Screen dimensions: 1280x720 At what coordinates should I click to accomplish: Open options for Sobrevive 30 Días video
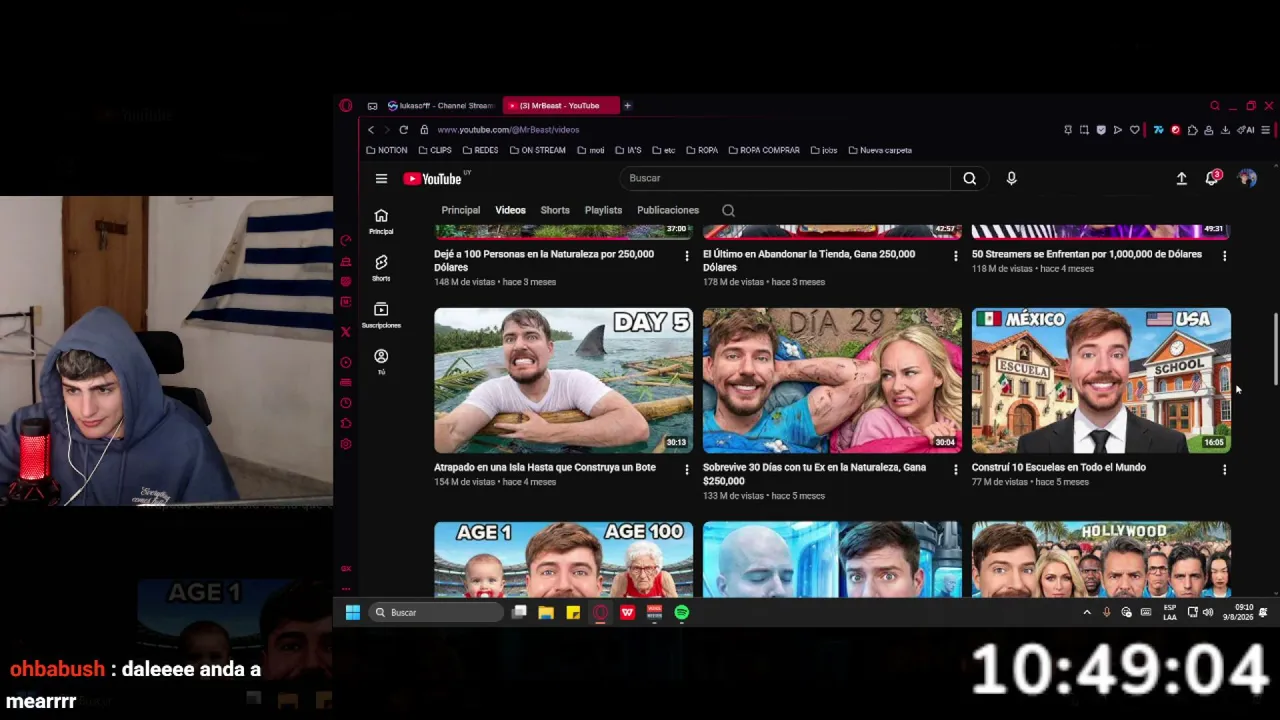(x=955, y=469)
